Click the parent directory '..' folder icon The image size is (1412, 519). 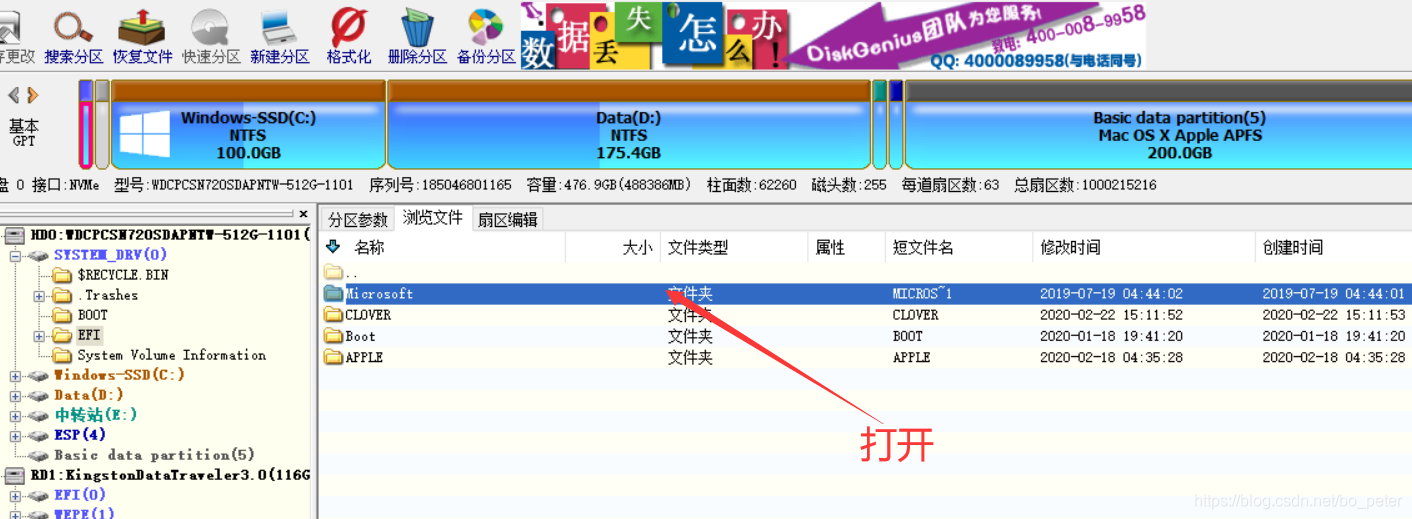click(x=333, y=273)
